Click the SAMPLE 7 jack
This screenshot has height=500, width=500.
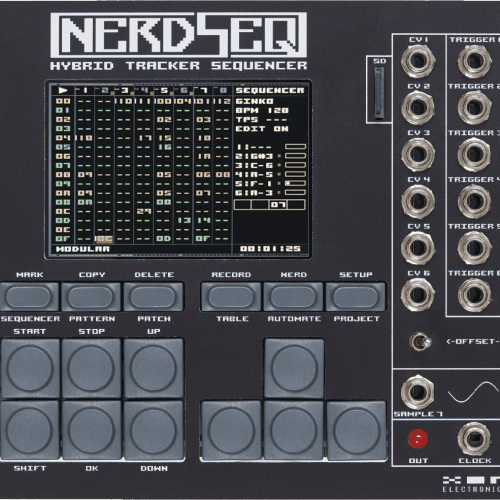[417, 392]
